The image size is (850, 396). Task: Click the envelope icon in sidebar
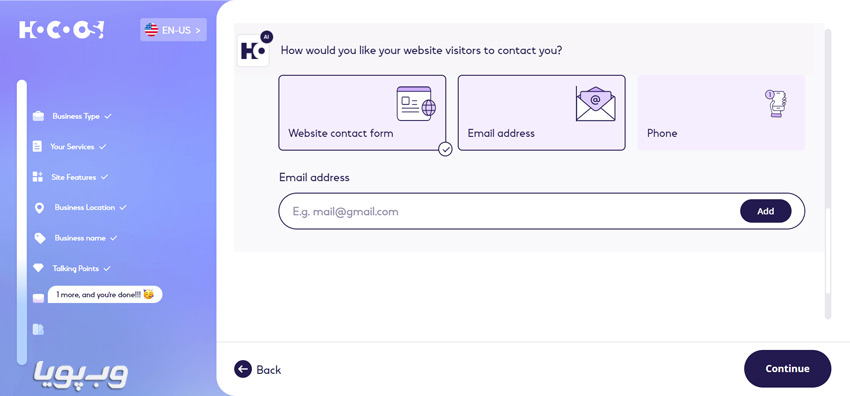coord(38,298)
